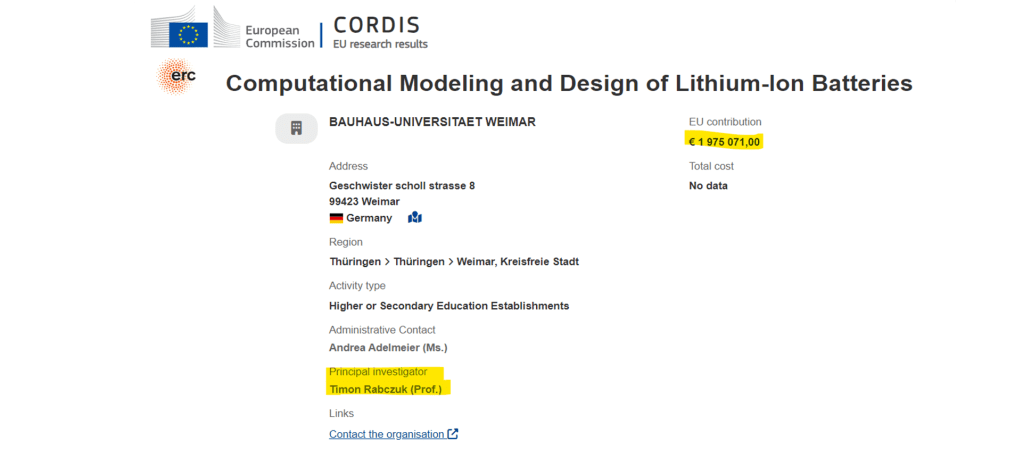This screenshot has width=1023, height=457.
Task: Click Timon Rabczuk (Prof.) name
Action: 385,388
